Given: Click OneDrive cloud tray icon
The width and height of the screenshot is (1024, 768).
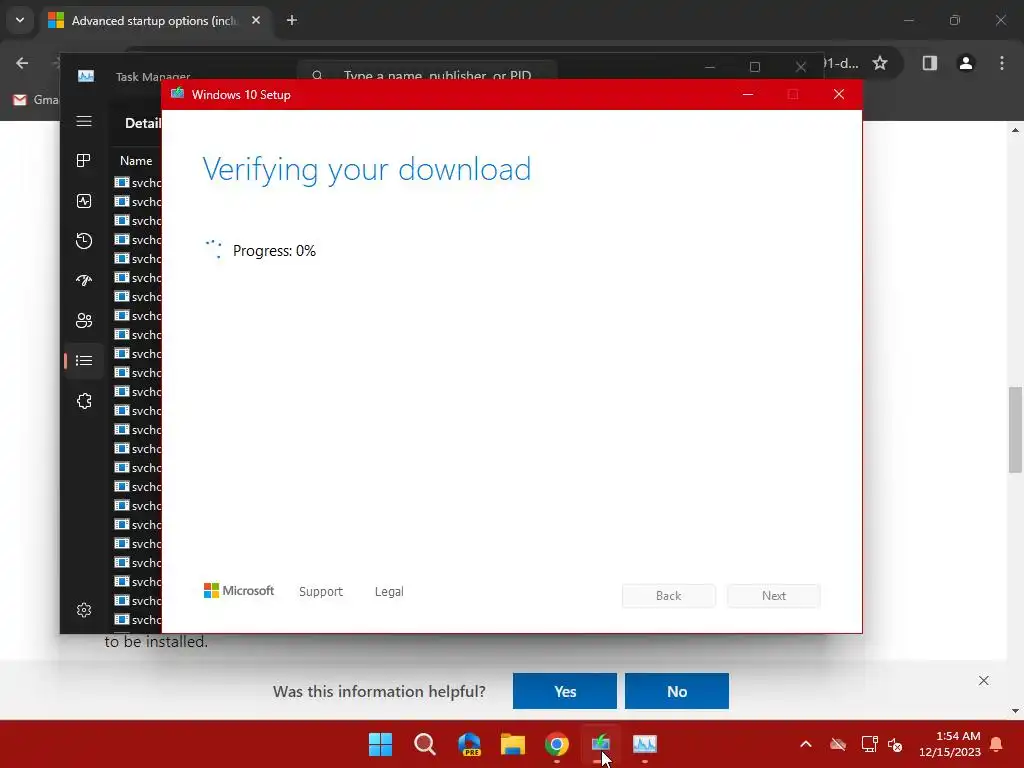Looking at the screenshot, I should click(x=838, y=744).
